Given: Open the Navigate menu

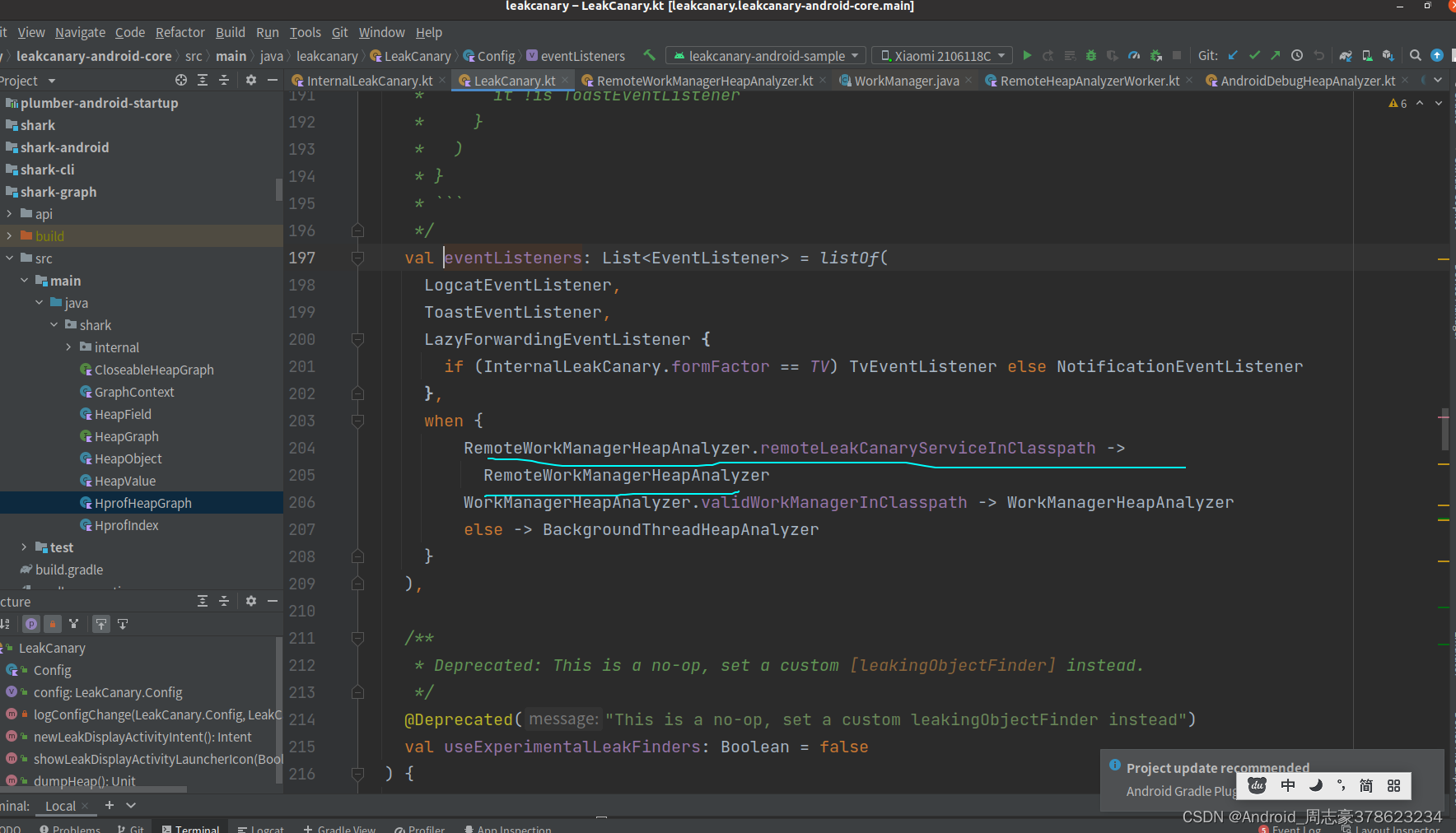Looking at the screenshot, I should point(80,32).
